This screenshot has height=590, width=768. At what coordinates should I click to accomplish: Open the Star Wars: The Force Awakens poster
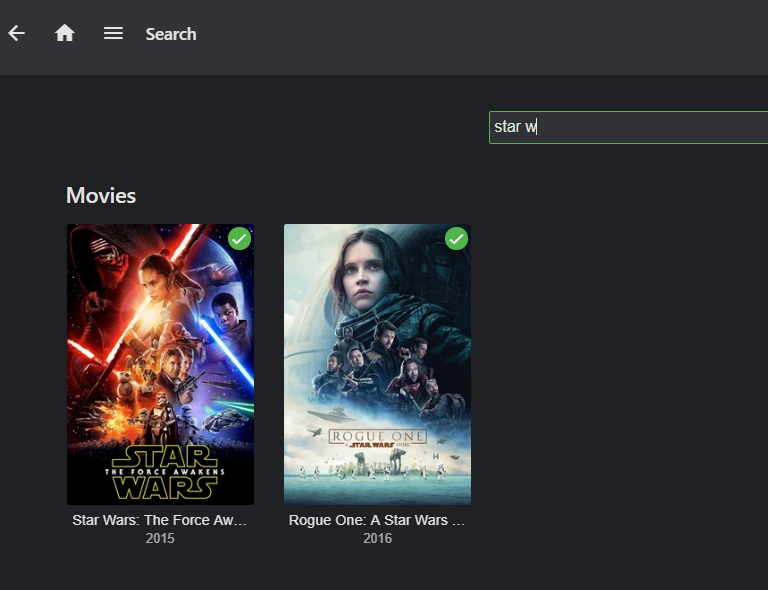point(161,364)
